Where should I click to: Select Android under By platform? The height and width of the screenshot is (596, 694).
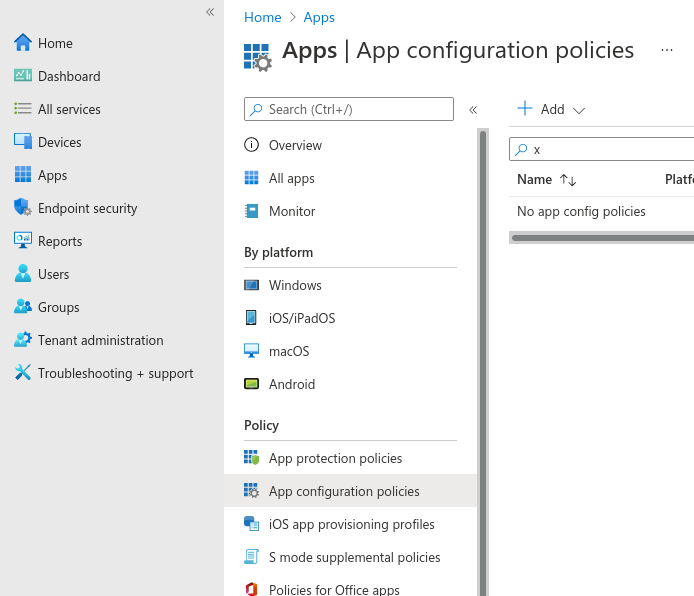tap(292, 384)
